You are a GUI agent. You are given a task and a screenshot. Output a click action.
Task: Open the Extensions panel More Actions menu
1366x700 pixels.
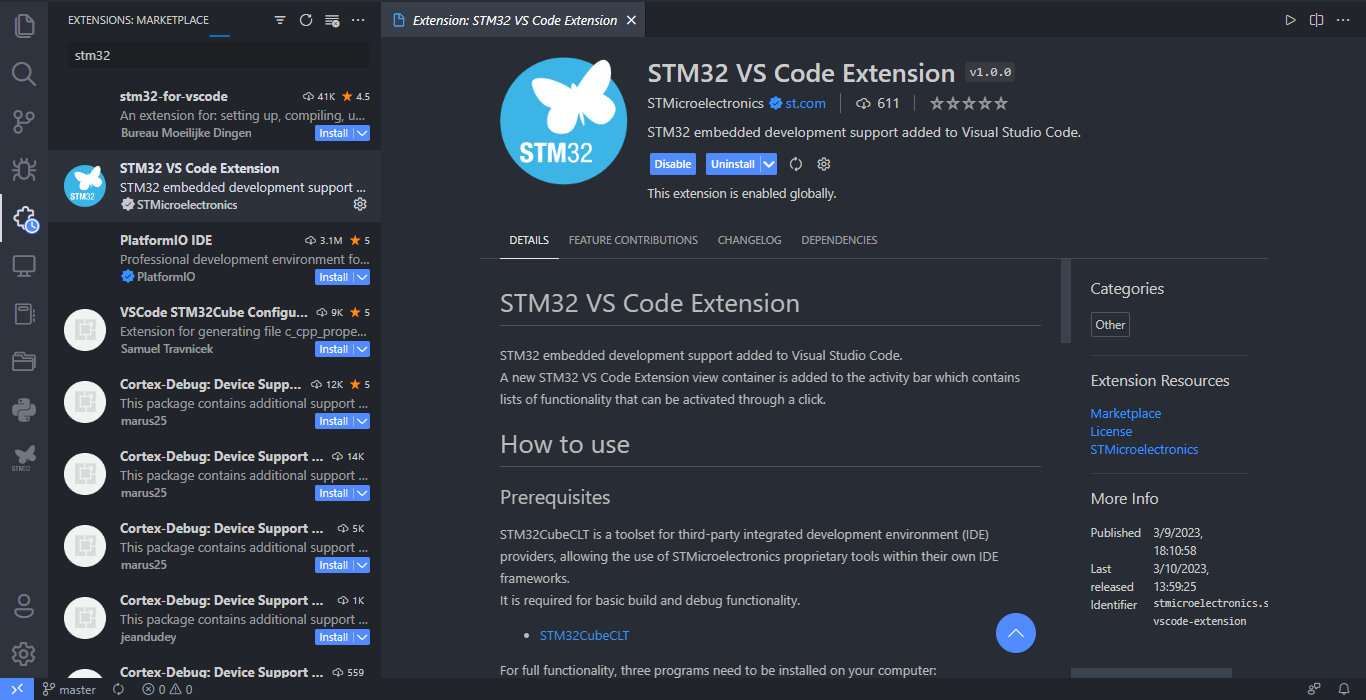click(x=358, y=19)
